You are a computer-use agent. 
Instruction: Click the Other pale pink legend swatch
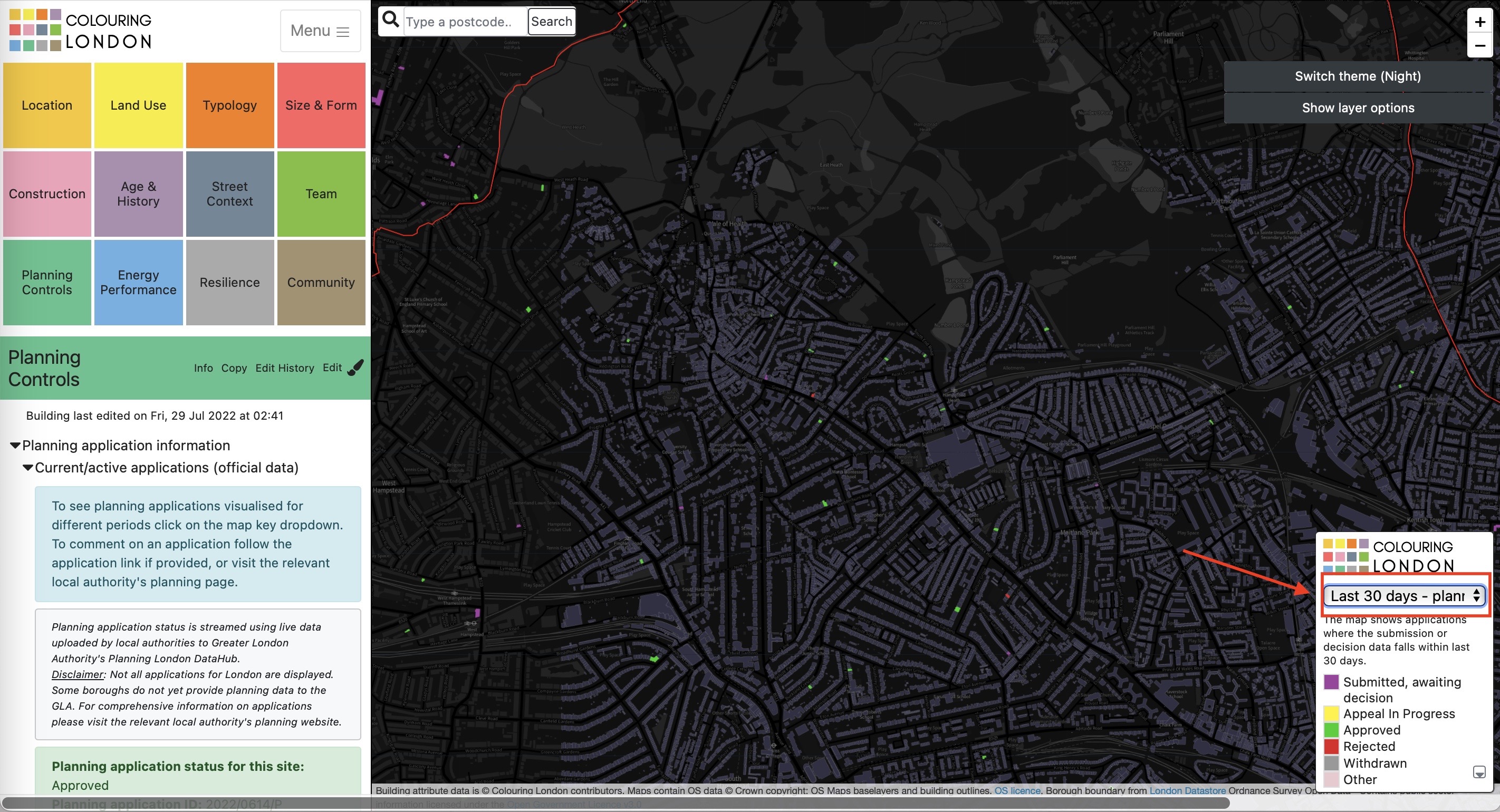click(1331, 779)
